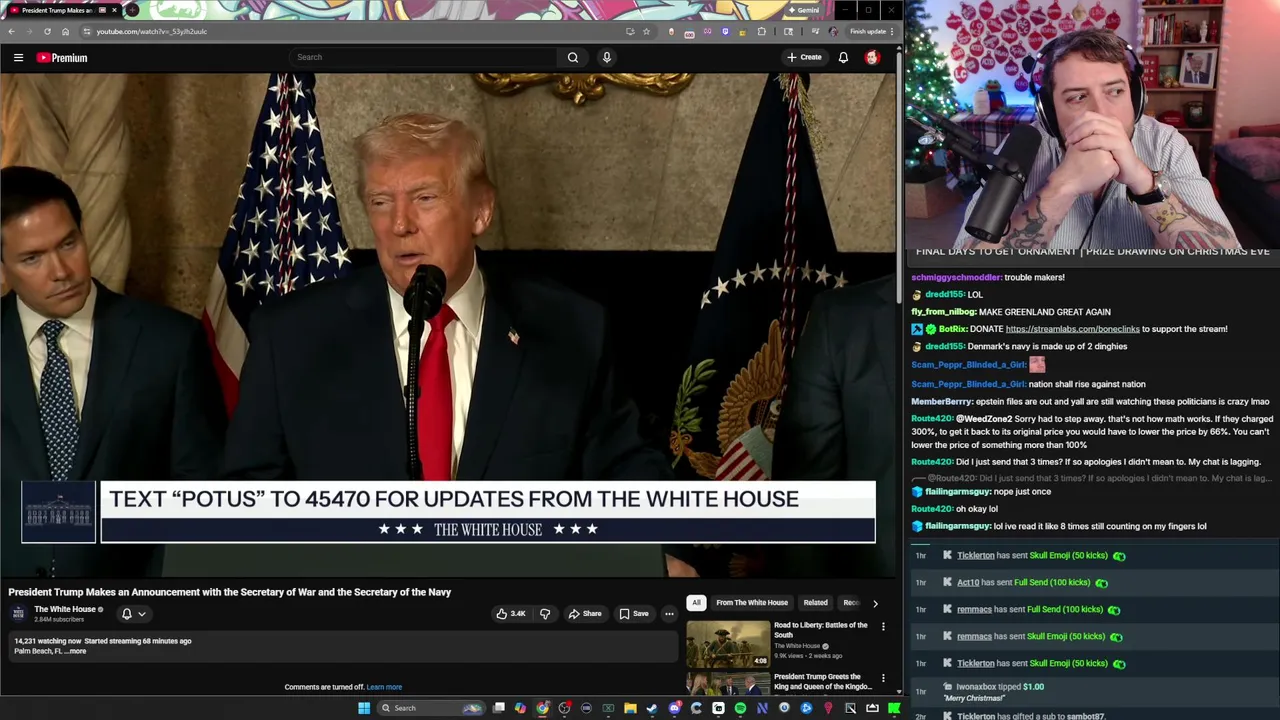
Task: Dislike the video with thumbs down
Action: point(545,614)
